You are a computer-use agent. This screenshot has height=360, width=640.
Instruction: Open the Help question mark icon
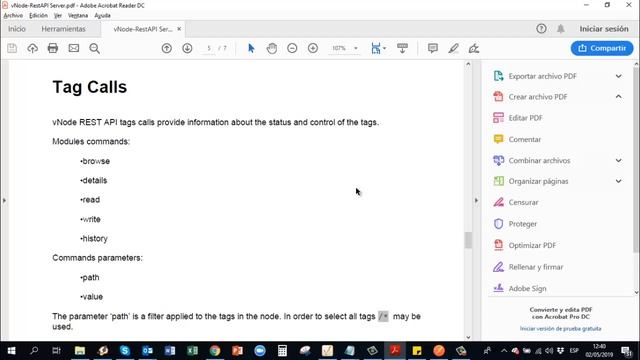click(541, 29)
